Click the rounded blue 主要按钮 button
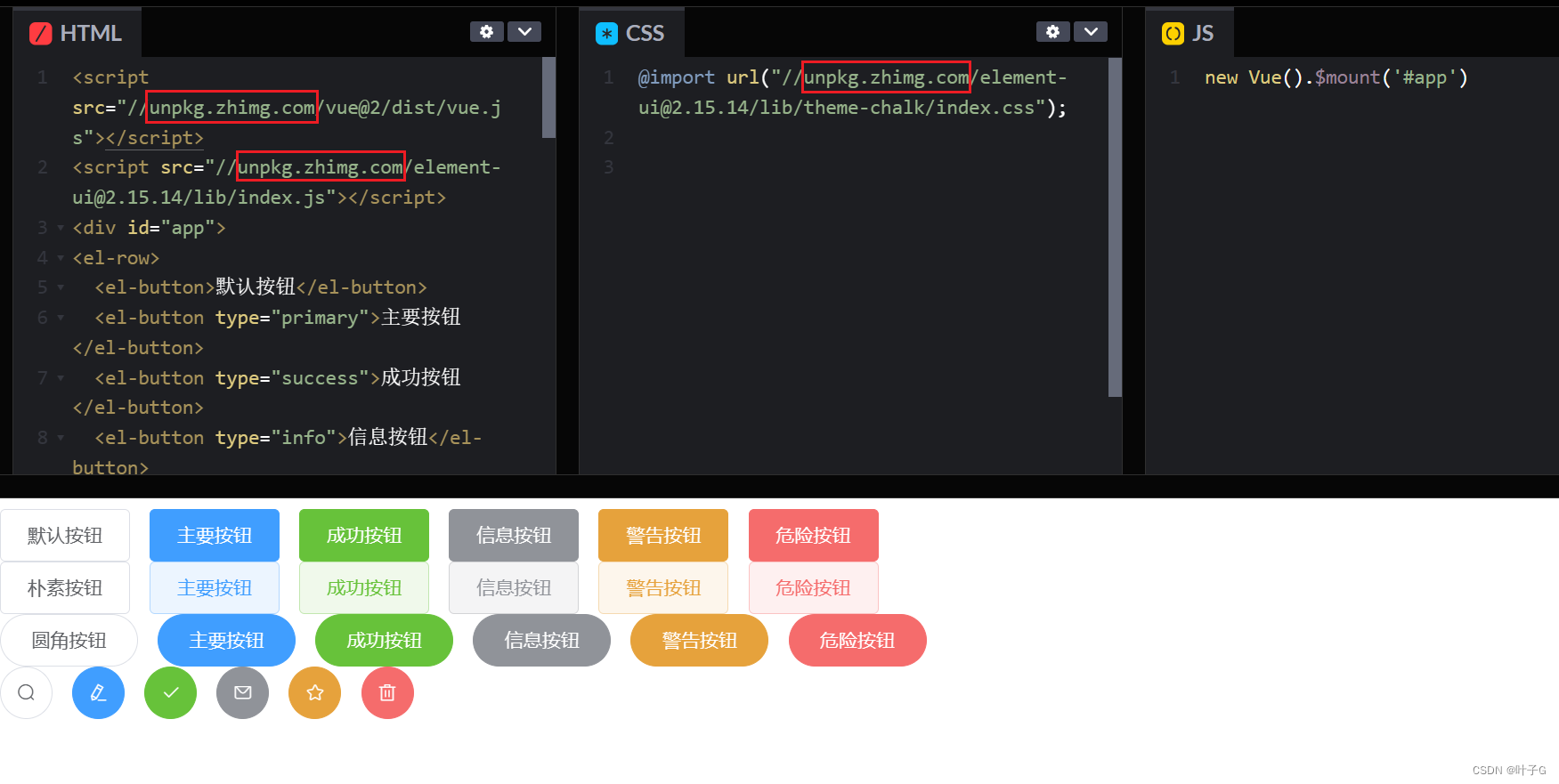The width and height of the screenshot is (1559, 784). click(226, 640)
